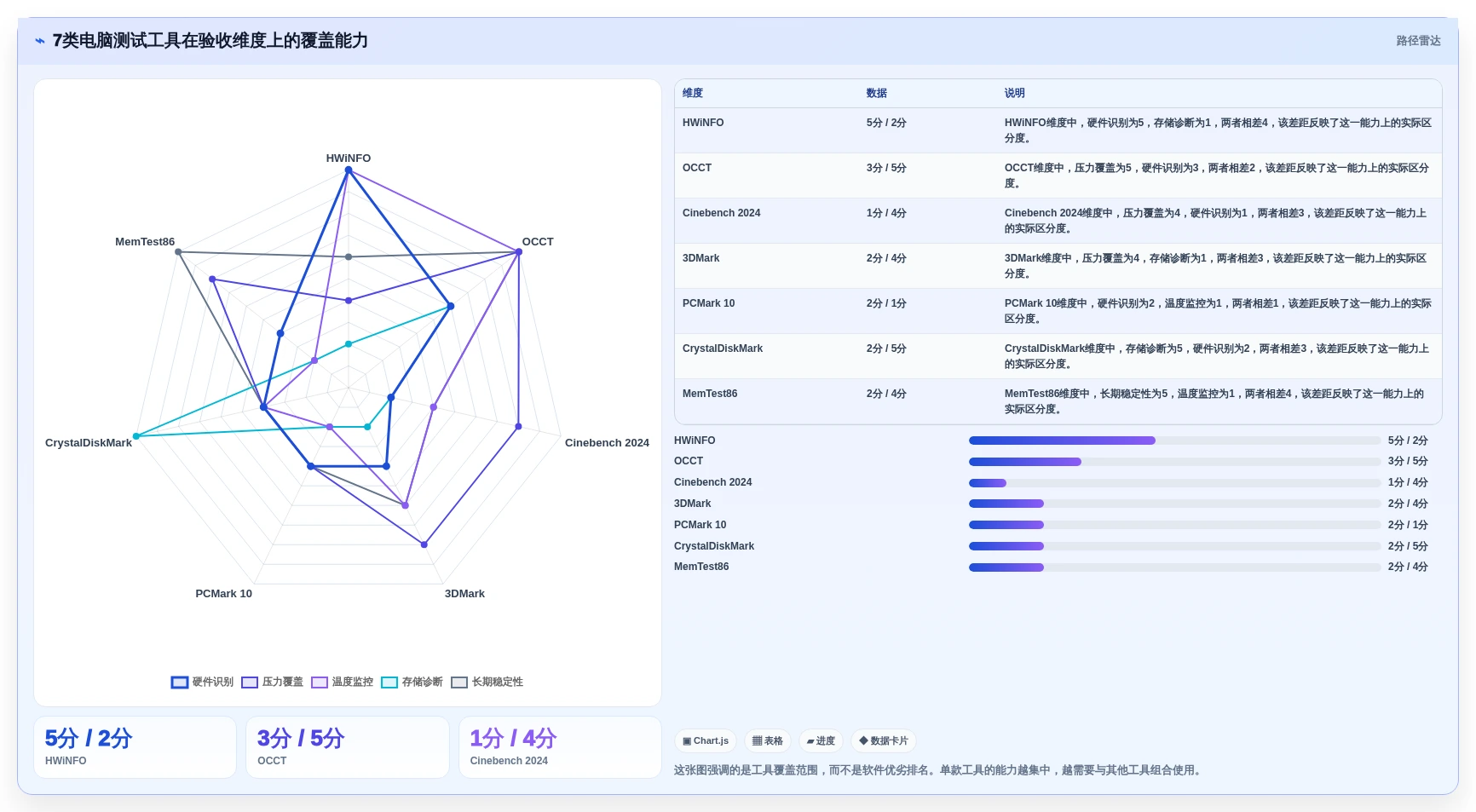
Task: Toggle the 存储诊断 legend series
Action: click(412, 682)
